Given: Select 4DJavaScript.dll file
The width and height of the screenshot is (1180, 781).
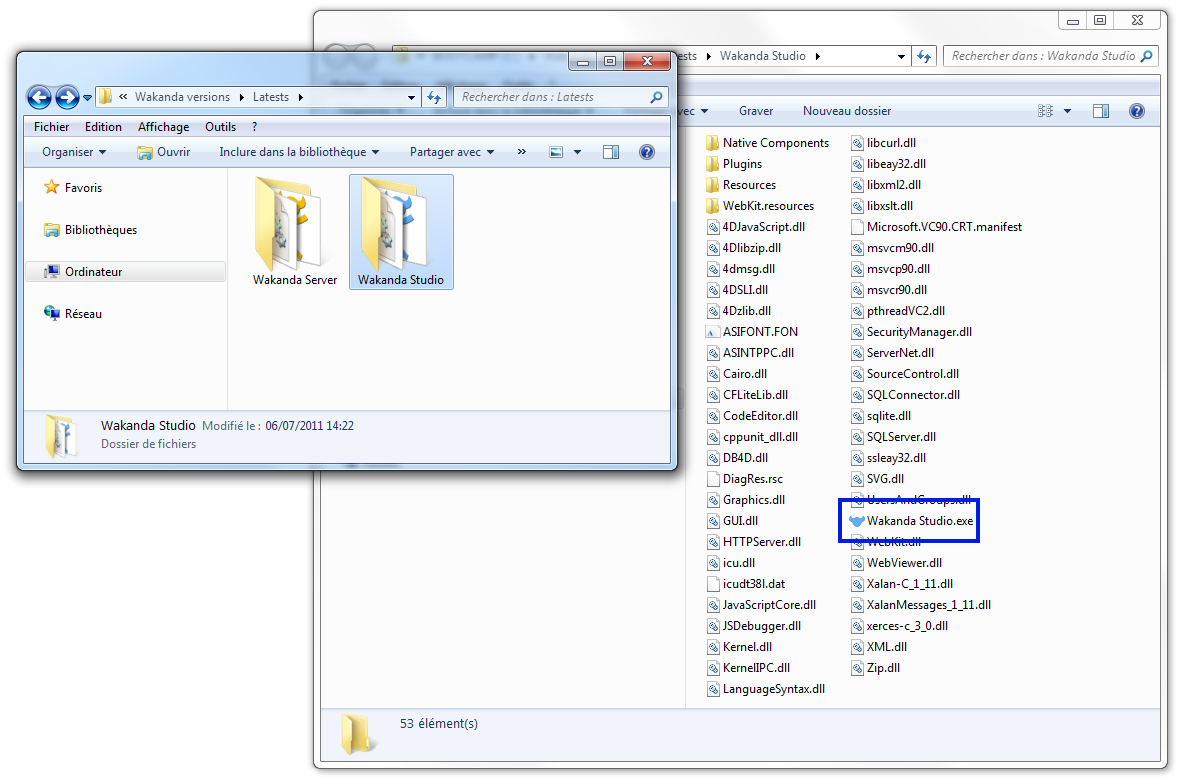Looking at the screenshot, I should (756, 227).
